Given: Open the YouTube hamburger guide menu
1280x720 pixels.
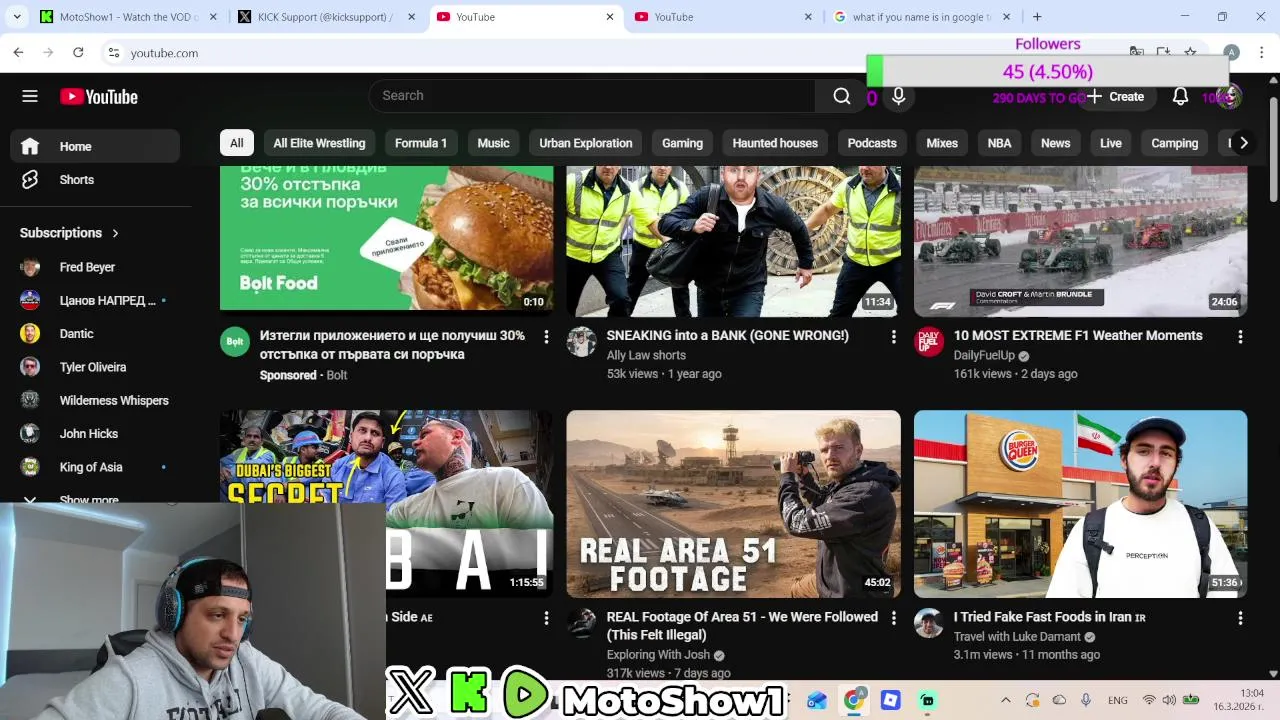Looking at the screenshot, I should click(30, 96).
